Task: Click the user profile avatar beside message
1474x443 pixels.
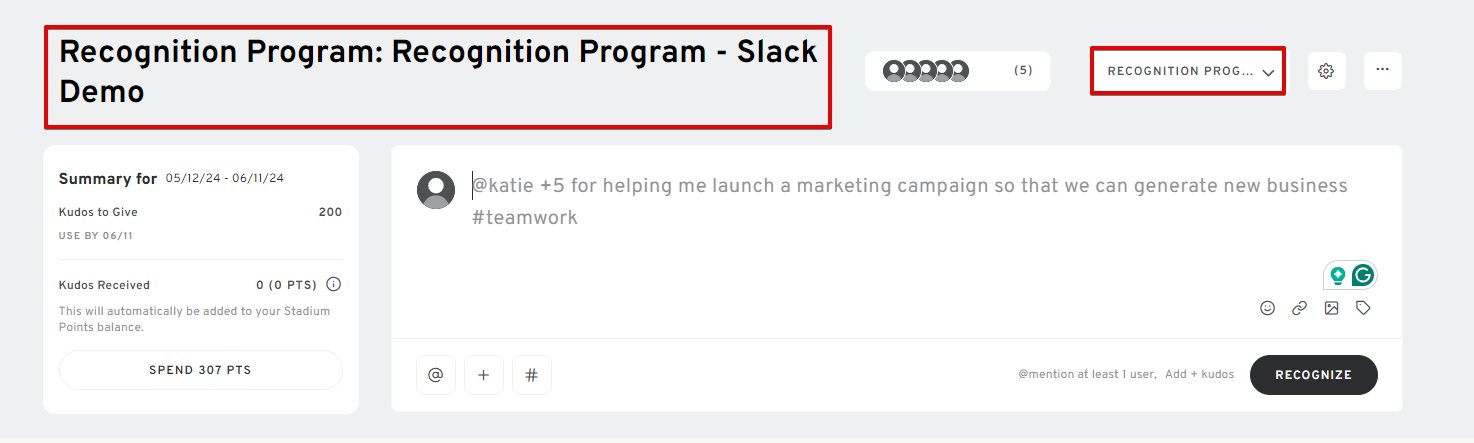Action: pos(436,190)
